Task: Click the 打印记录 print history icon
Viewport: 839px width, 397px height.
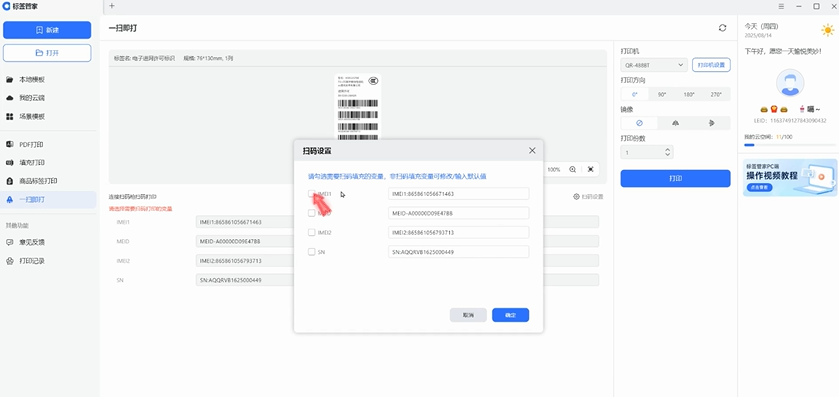Action: pos(10,261)
